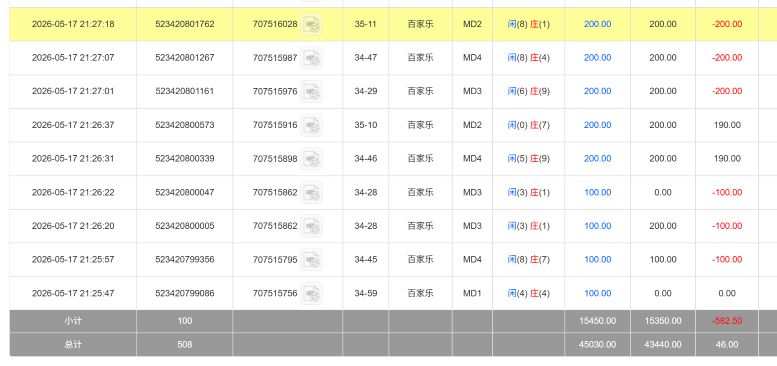777x366 pixels.
Task: Click timestamp 2026-05-17 21:27:07
Action: click(73, 57)
